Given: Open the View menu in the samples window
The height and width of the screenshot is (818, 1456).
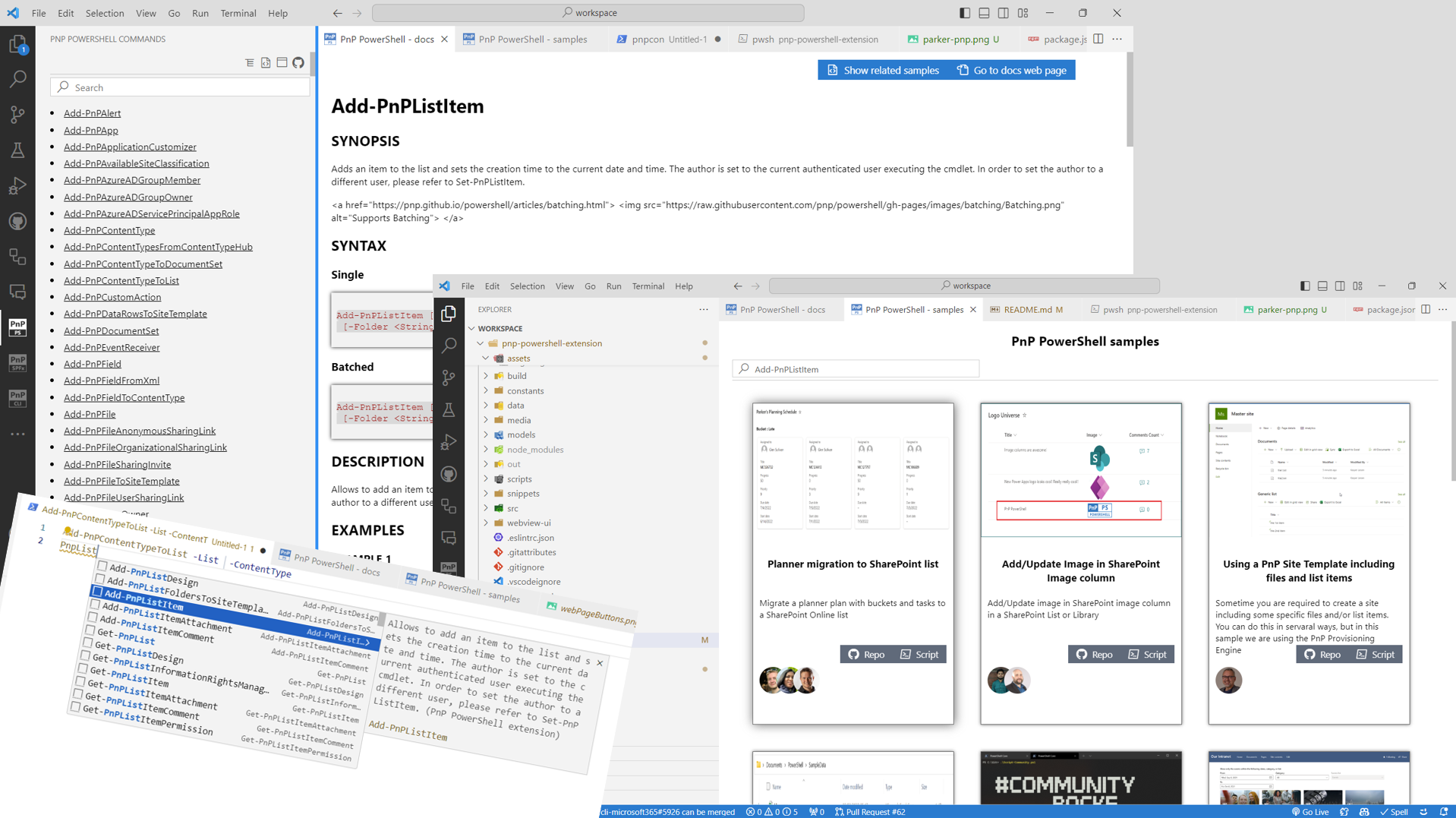Looking at the screenshot, I should (564, 286).
